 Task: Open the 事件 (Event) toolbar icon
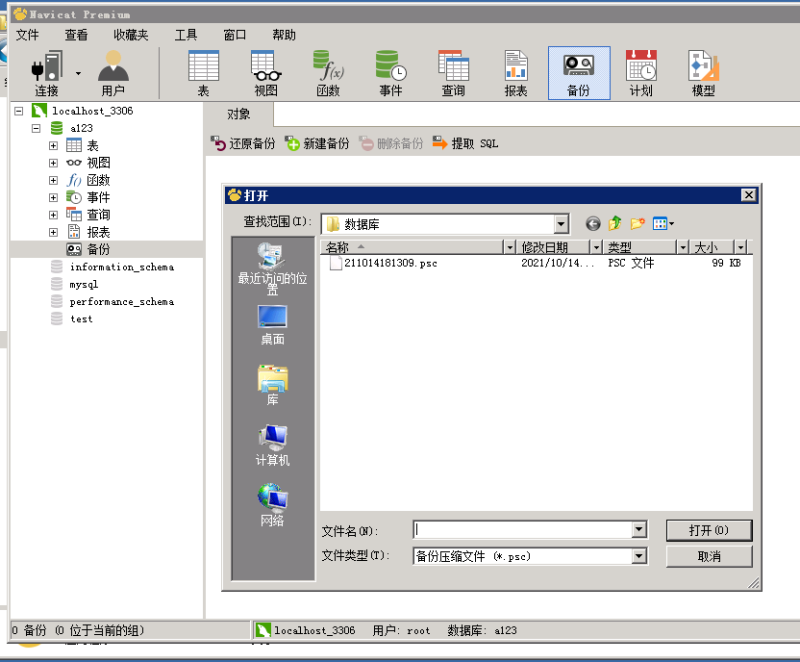tap(391, 73)
